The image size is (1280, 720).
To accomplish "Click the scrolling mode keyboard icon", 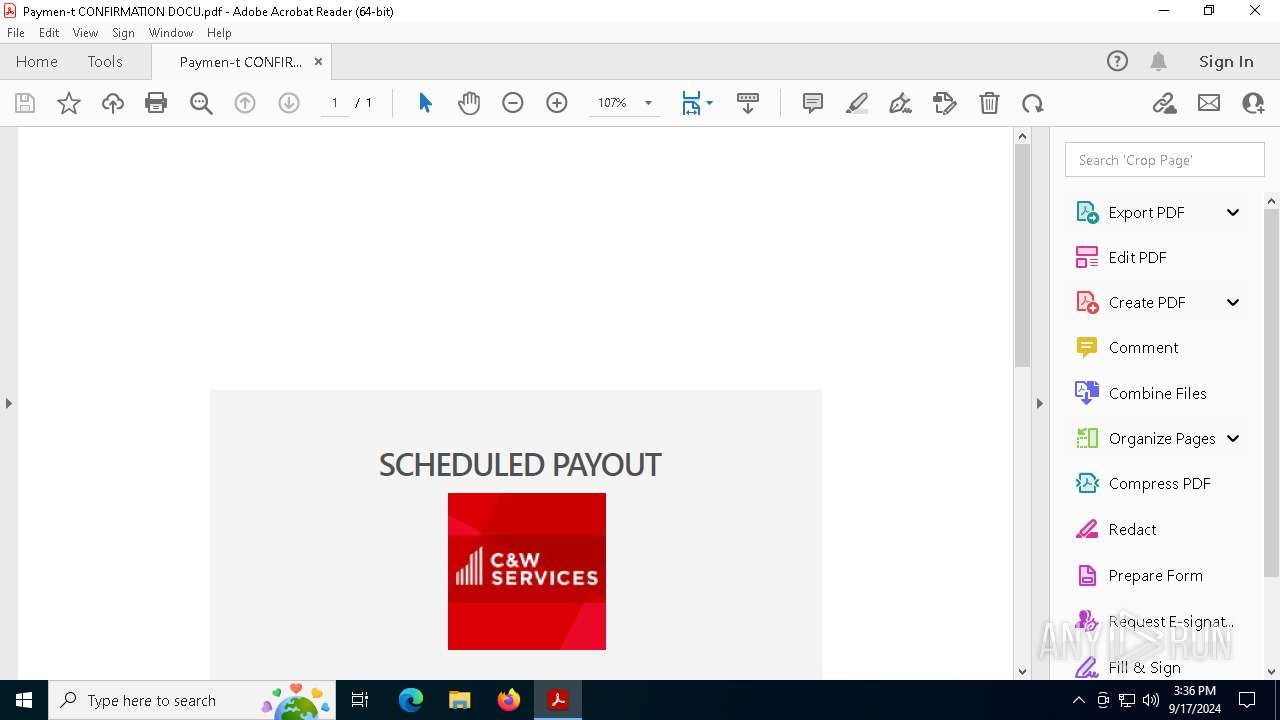I will 748,103.
